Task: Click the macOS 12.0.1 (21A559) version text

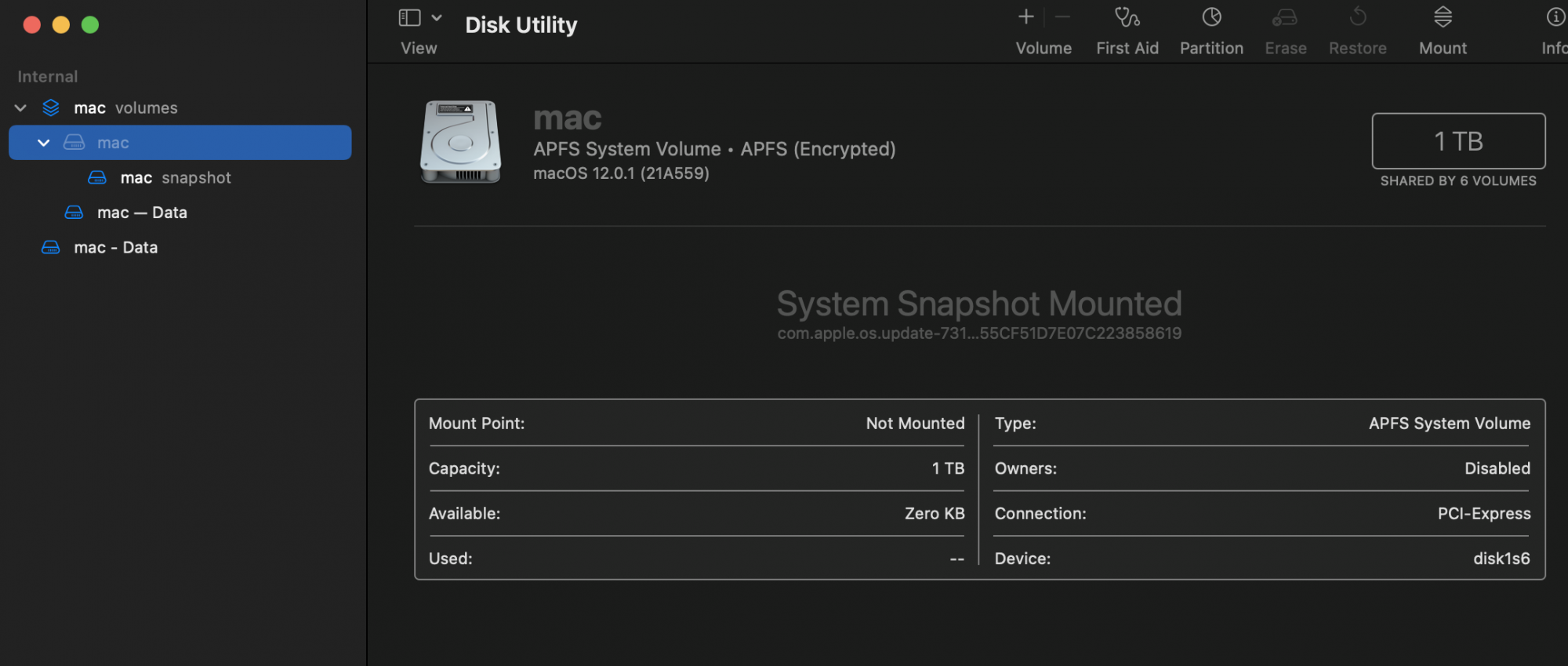Action: click(x=621, y=173)
